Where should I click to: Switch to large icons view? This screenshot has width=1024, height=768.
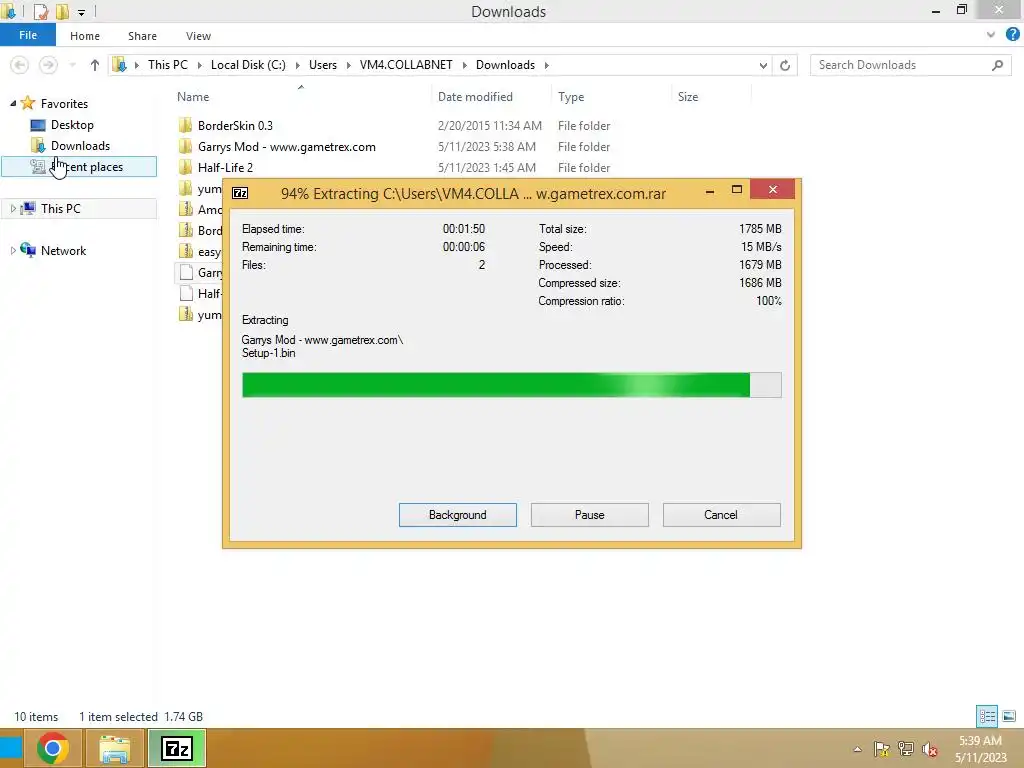pyautogui.click(x=1009, y=716)
